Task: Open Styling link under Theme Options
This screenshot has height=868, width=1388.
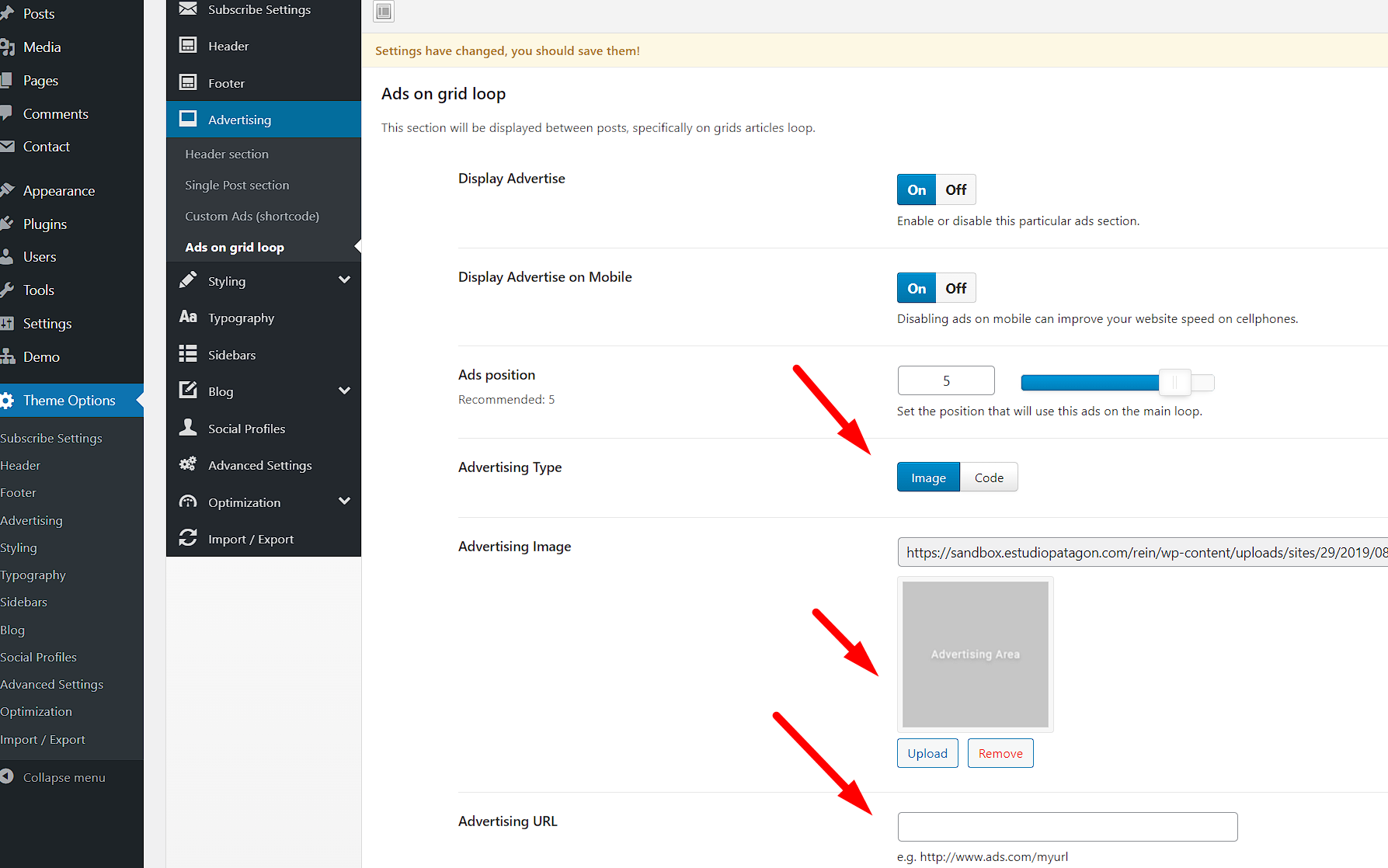Action: pos(19,547)
